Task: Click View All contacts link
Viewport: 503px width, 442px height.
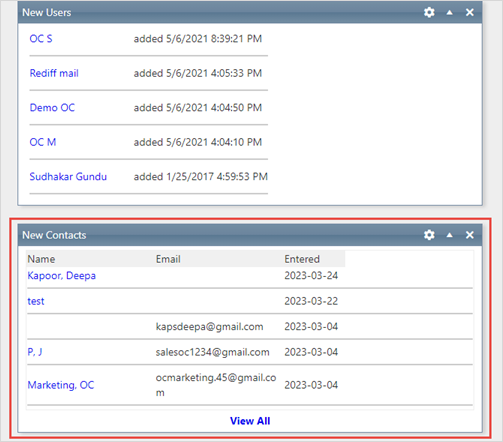Action: (x=250, y=421)
